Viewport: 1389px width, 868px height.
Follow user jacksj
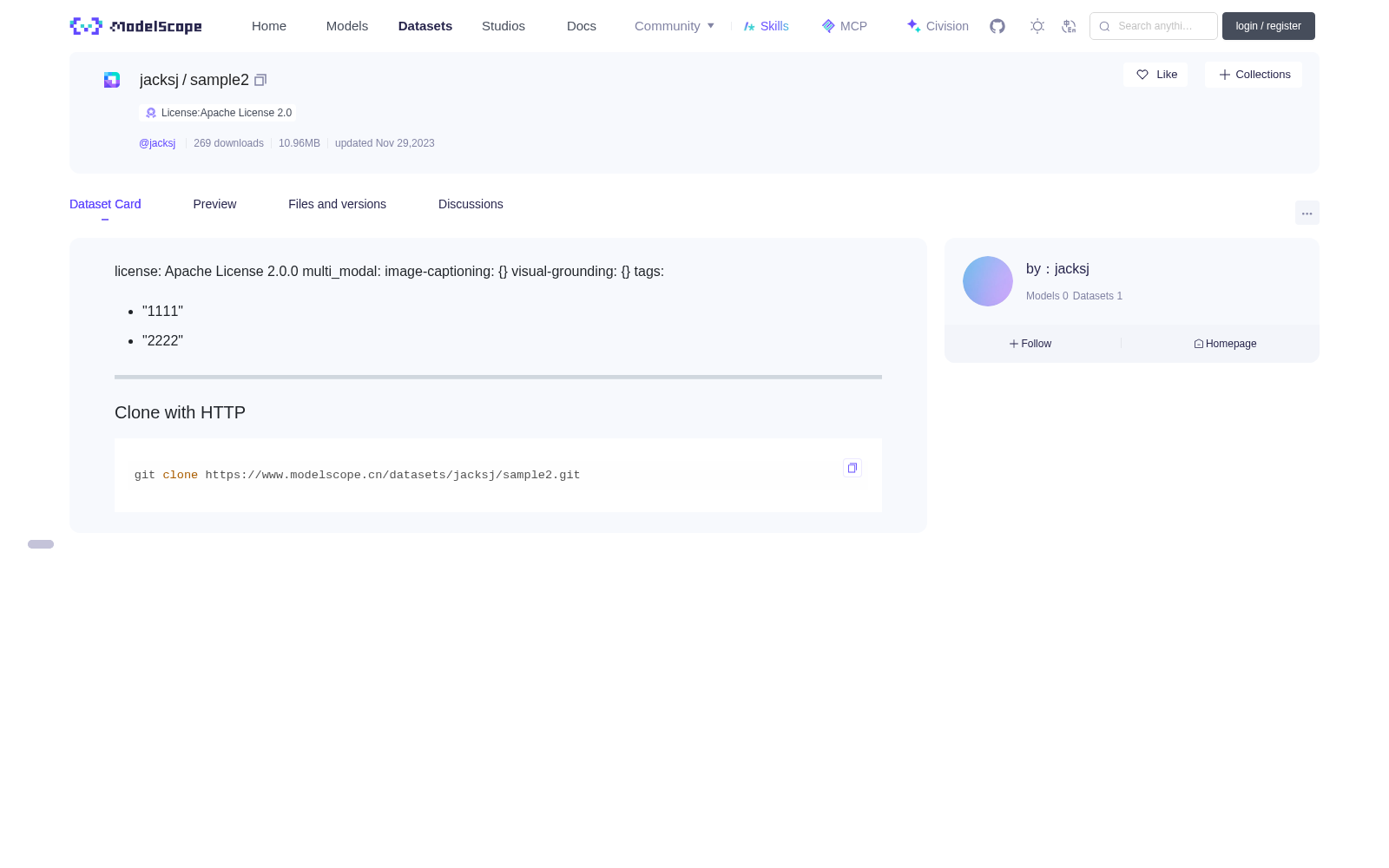(1030, 344)
